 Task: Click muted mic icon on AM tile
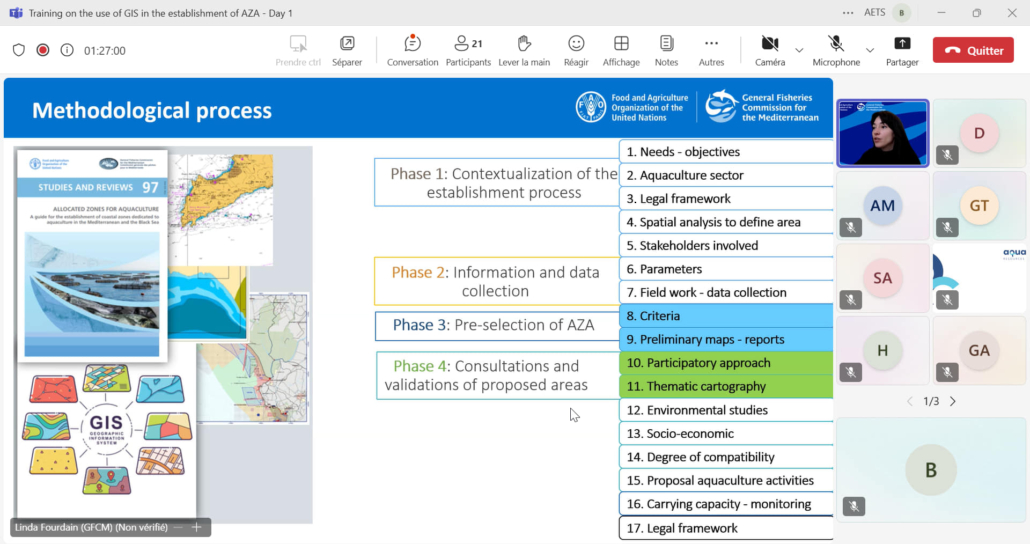coord(851,227)
